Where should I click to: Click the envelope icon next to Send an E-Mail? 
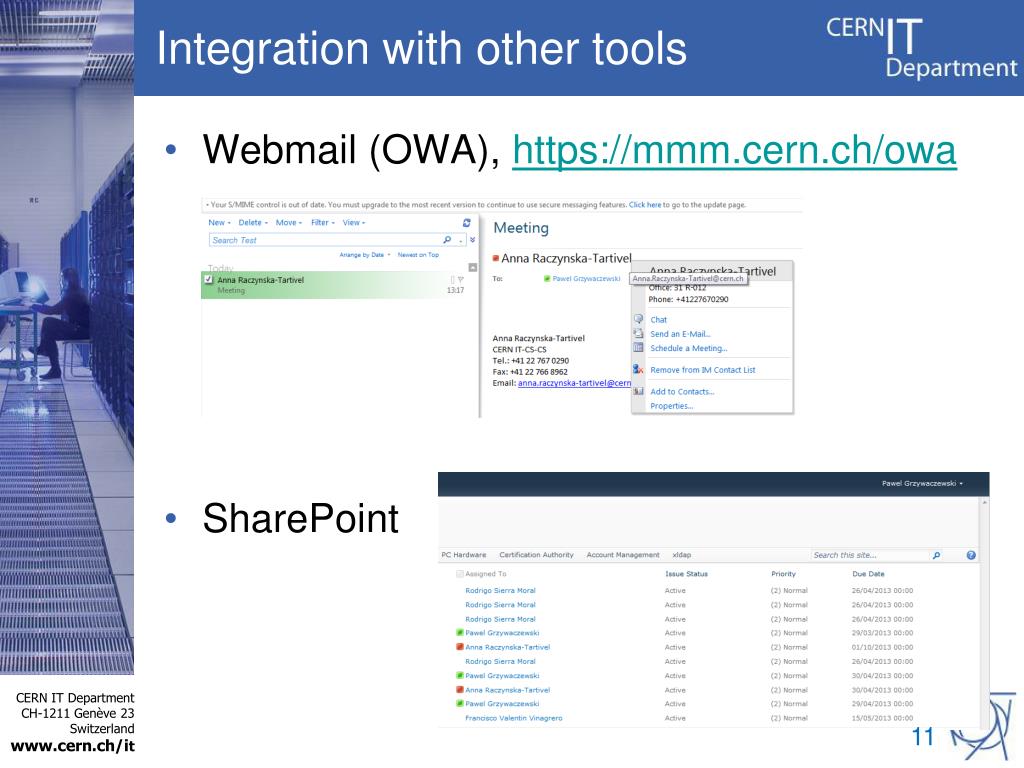pos(638,333)
